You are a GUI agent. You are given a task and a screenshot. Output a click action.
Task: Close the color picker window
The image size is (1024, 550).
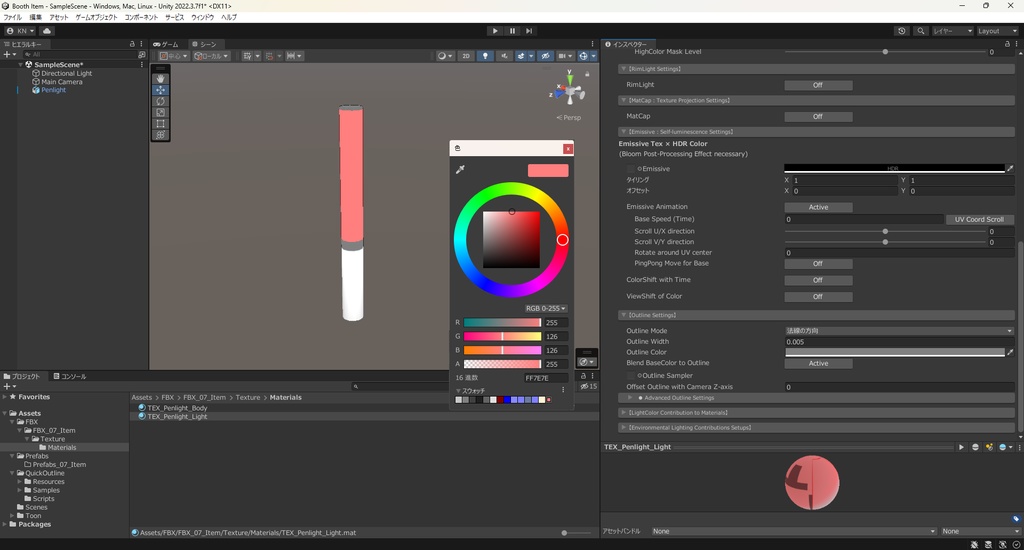[x=568, y=149]
